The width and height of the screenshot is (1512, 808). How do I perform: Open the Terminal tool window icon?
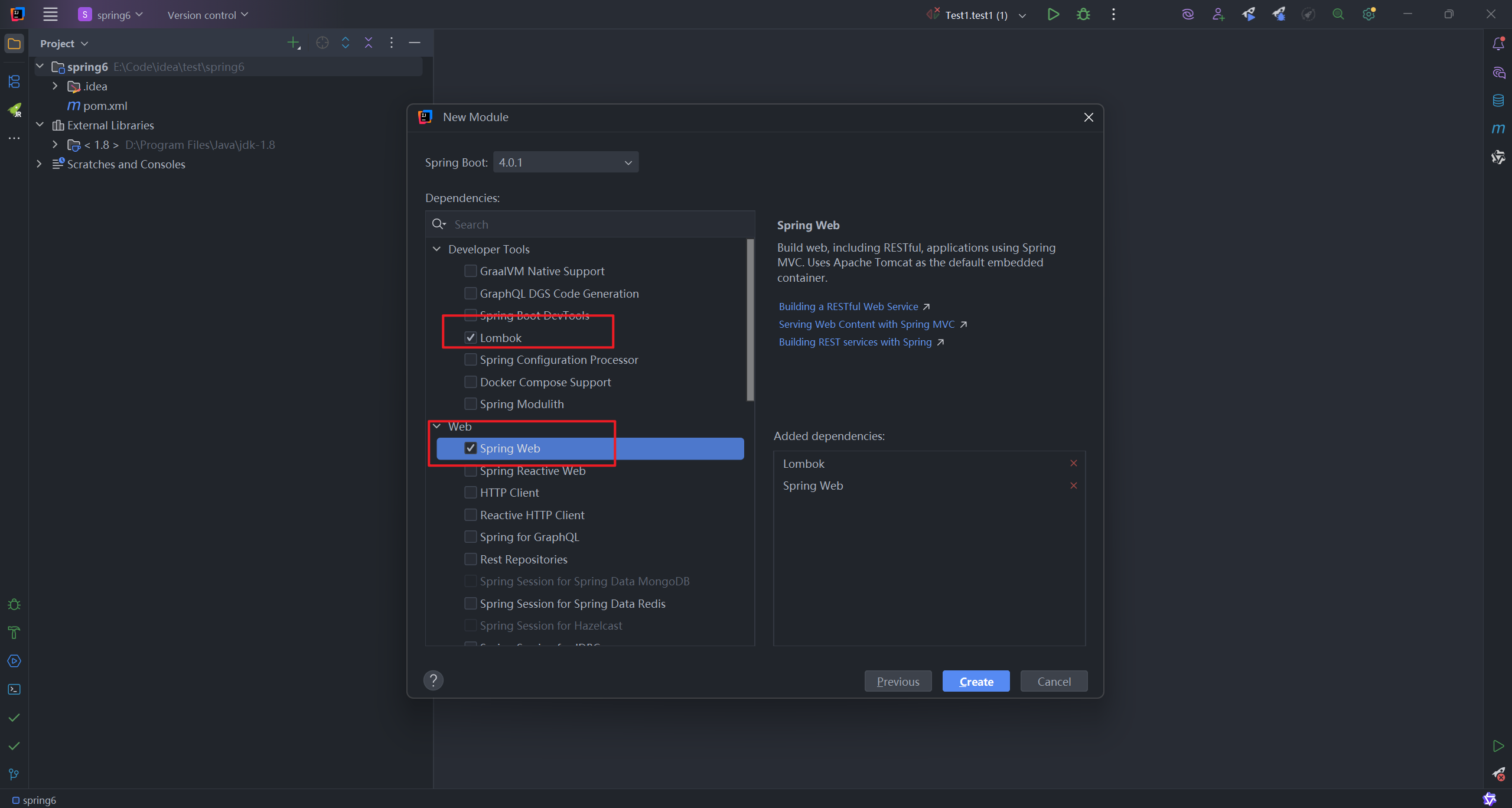14,689
